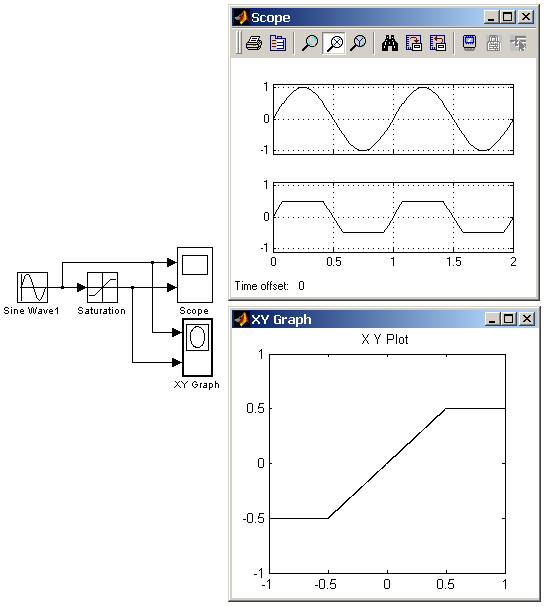Screen dimensions: 546x606
Task: Click the Print icon in Scope toolbar
Action: pos(254,43)
